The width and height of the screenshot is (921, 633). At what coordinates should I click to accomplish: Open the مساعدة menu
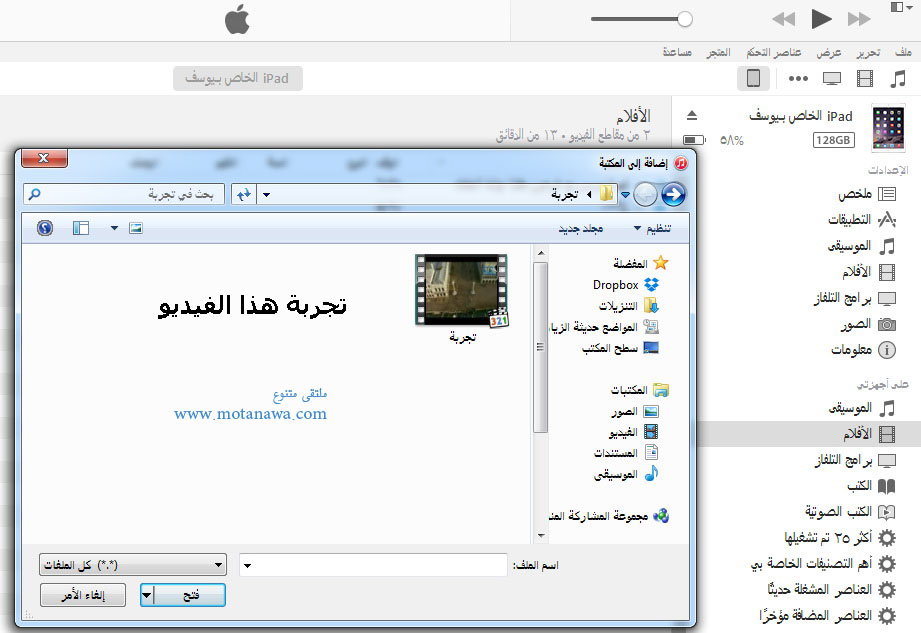click(x=677, y=52)
